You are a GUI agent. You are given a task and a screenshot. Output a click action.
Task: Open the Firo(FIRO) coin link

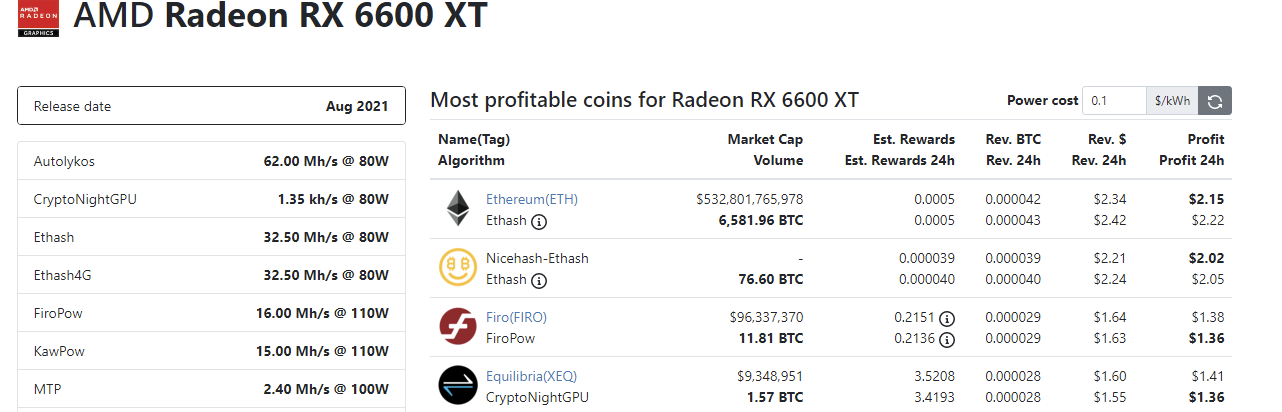click(516, 317)
